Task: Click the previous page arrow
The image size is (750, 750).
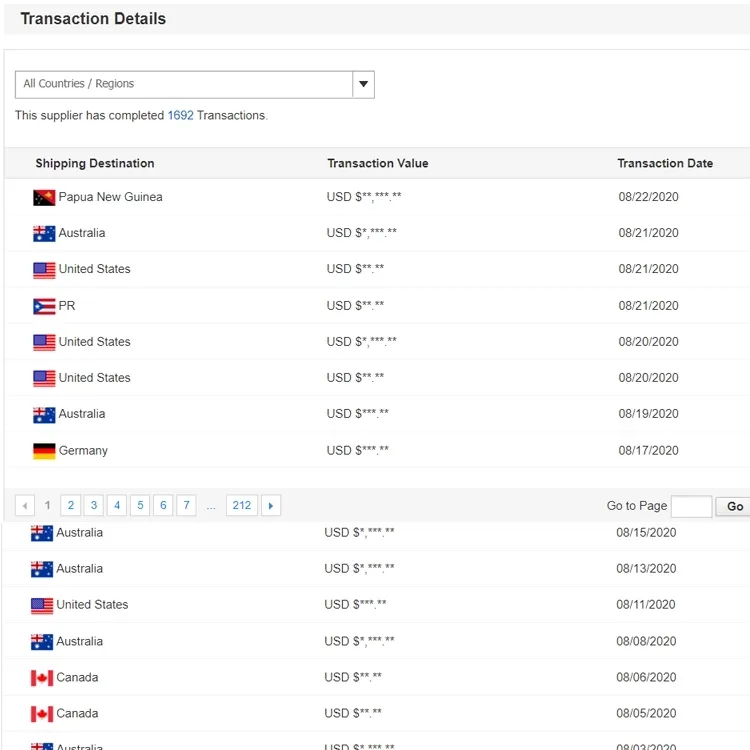Action: point(25,506)
